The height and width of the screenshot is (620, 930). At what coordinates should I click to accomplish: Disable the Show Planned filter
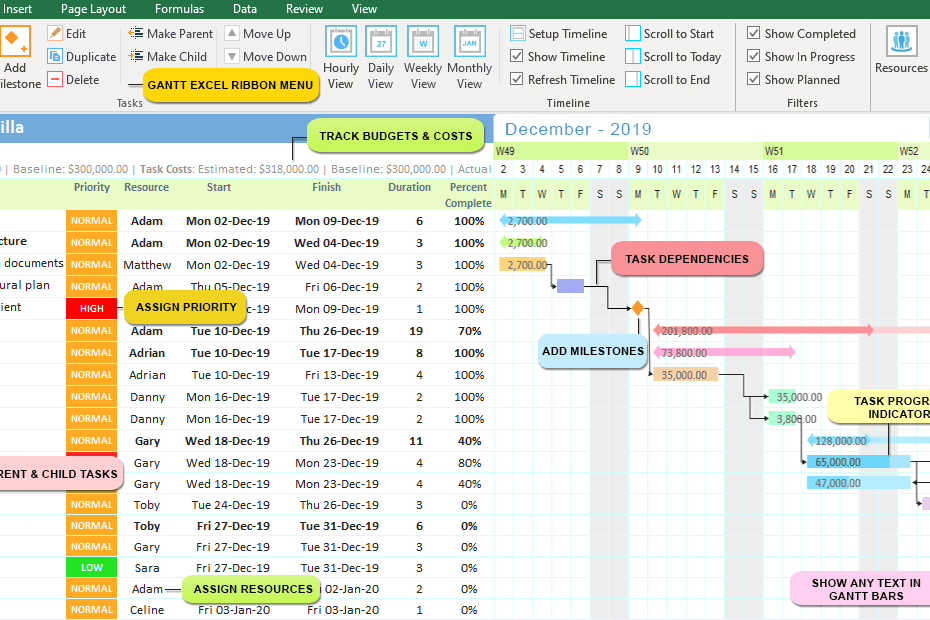pyautogui.click(x=754, y=79)
